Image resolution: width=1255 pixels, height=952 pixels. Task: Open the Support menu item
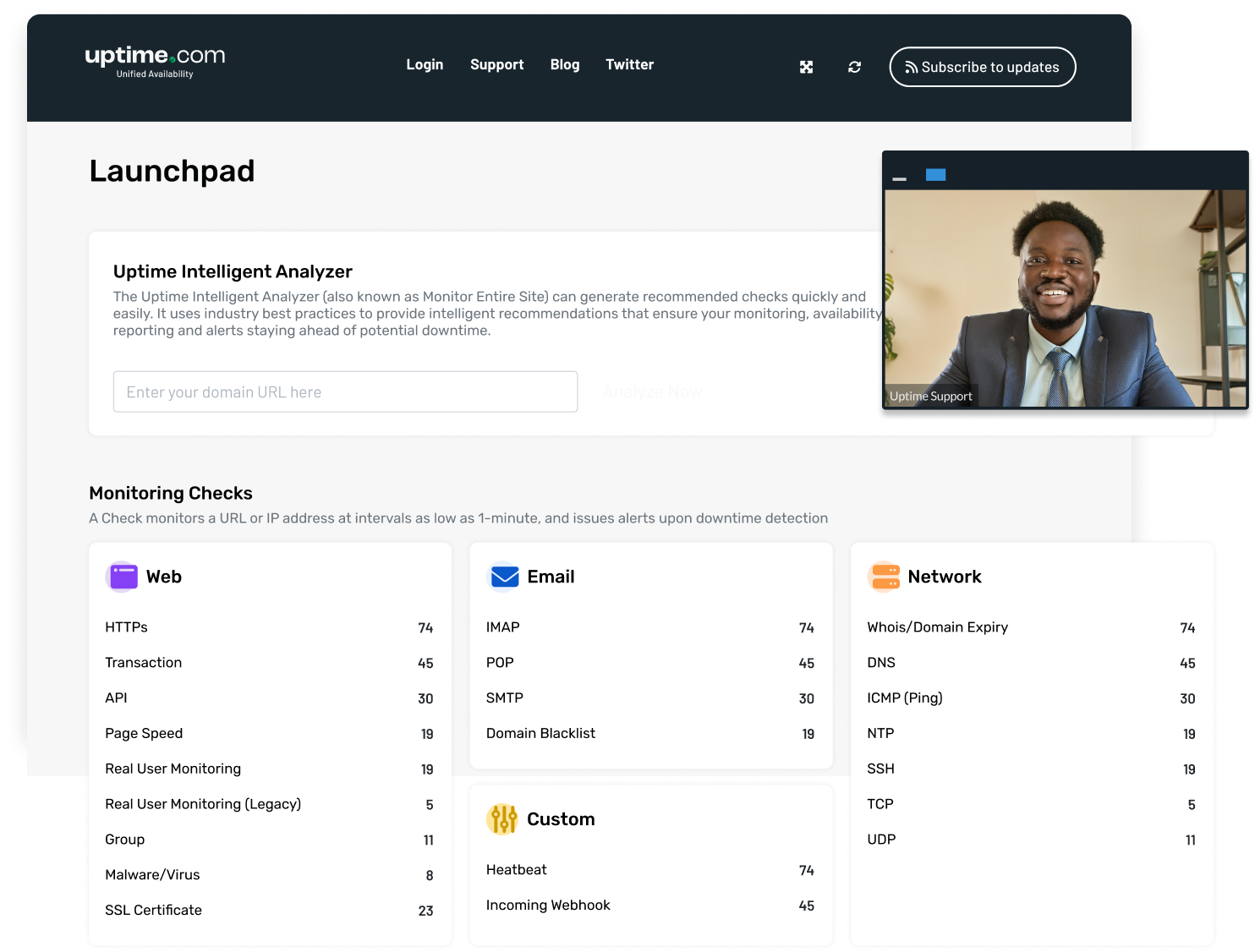pyautogui.click(x=497, y=64)
